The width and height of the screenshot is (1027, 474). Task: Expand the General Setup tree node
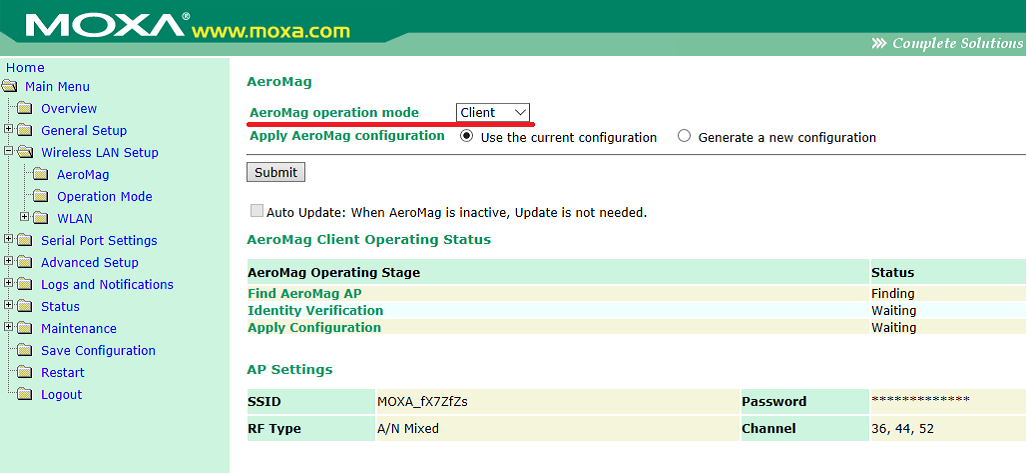9,130
